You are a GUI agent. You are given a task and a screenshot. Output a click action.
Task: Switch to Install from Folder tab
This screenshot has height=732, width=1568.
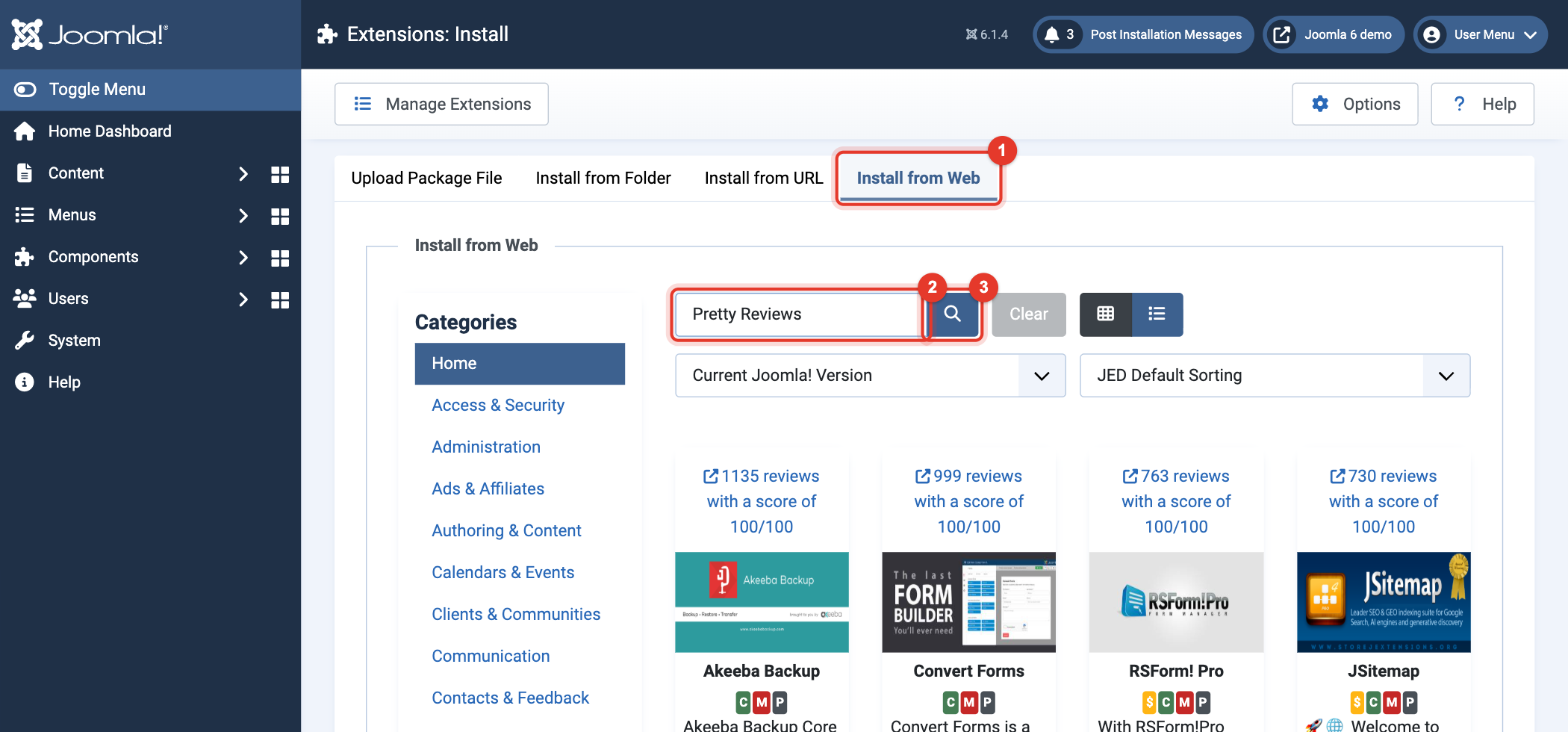pyautogui.click(x=603, y=178)
